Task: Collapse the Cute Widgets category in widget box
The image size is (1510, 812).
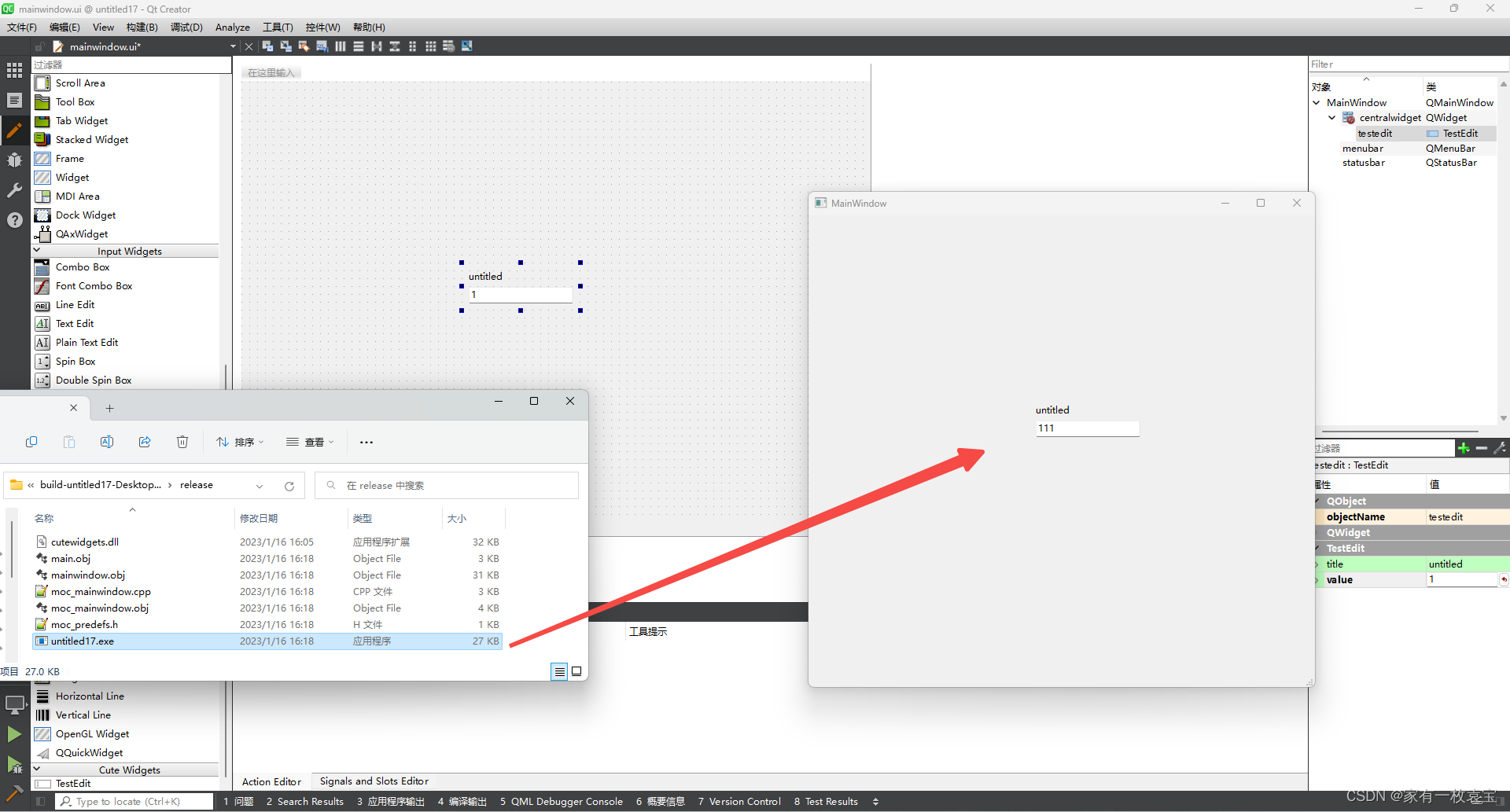Action: coord(37,770)
